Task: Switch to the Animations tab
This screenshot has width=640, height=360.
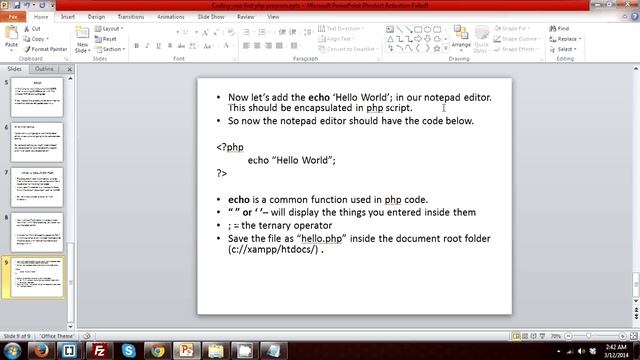Action: pos(171,17)
